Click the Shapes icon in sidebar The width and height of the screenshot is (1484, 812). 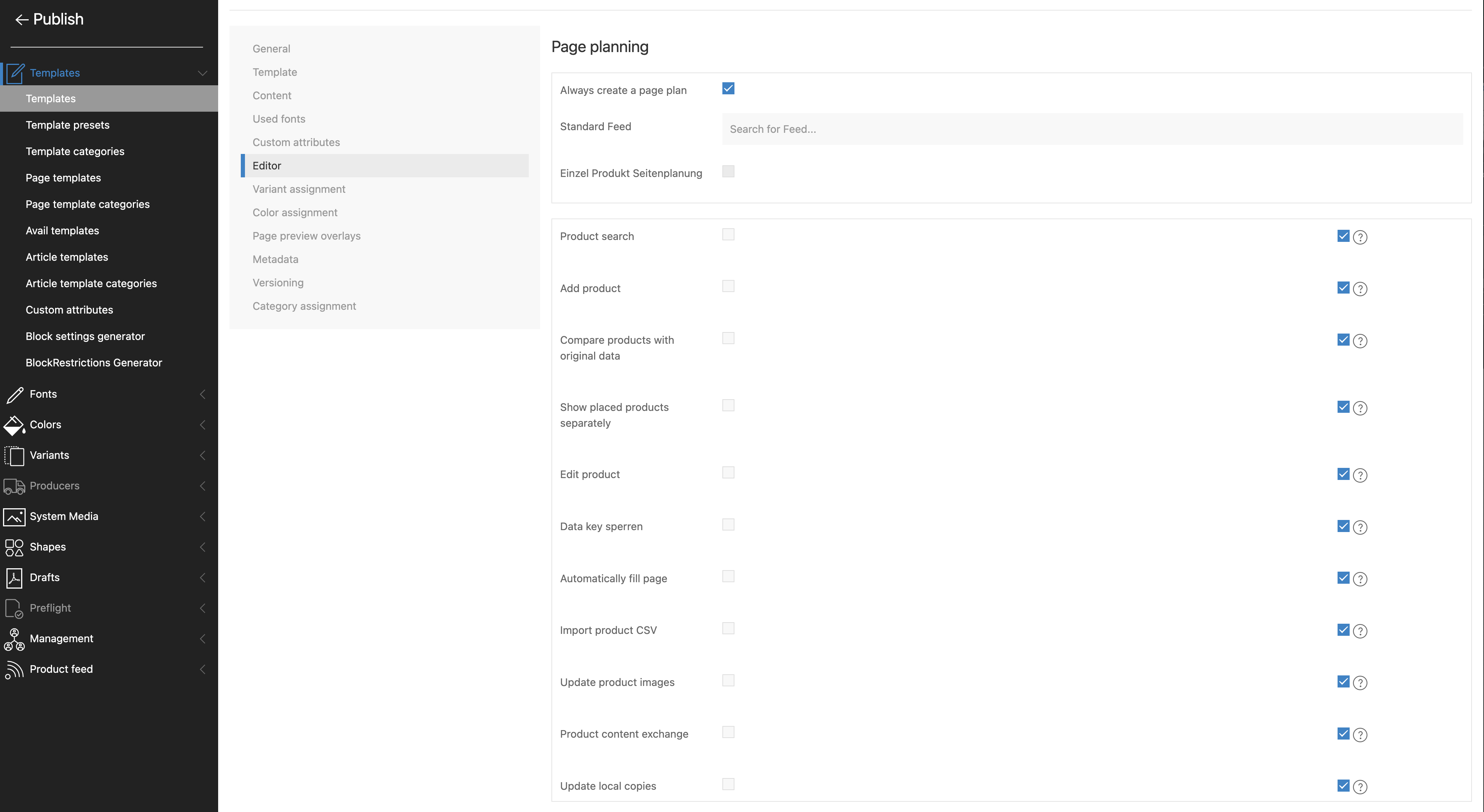pos(14,547)
